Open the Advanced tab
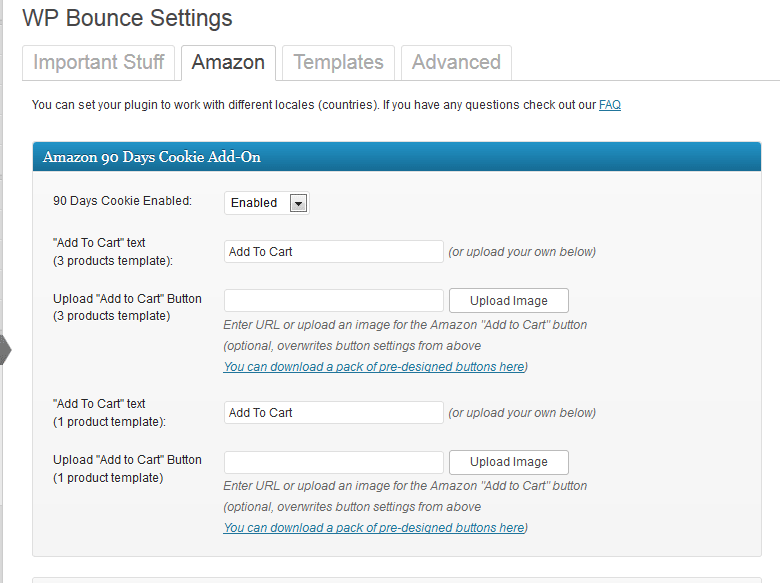Image resolution: width=780 pixels, height=583 pixels. 456,63
